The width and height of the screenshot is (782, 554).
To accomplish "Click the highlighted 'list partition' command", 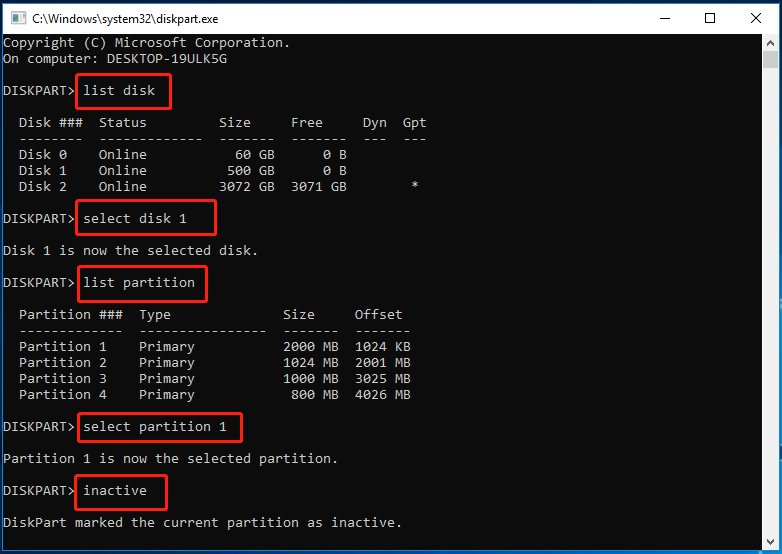I will pyautogui.click(x=139, y=283).
